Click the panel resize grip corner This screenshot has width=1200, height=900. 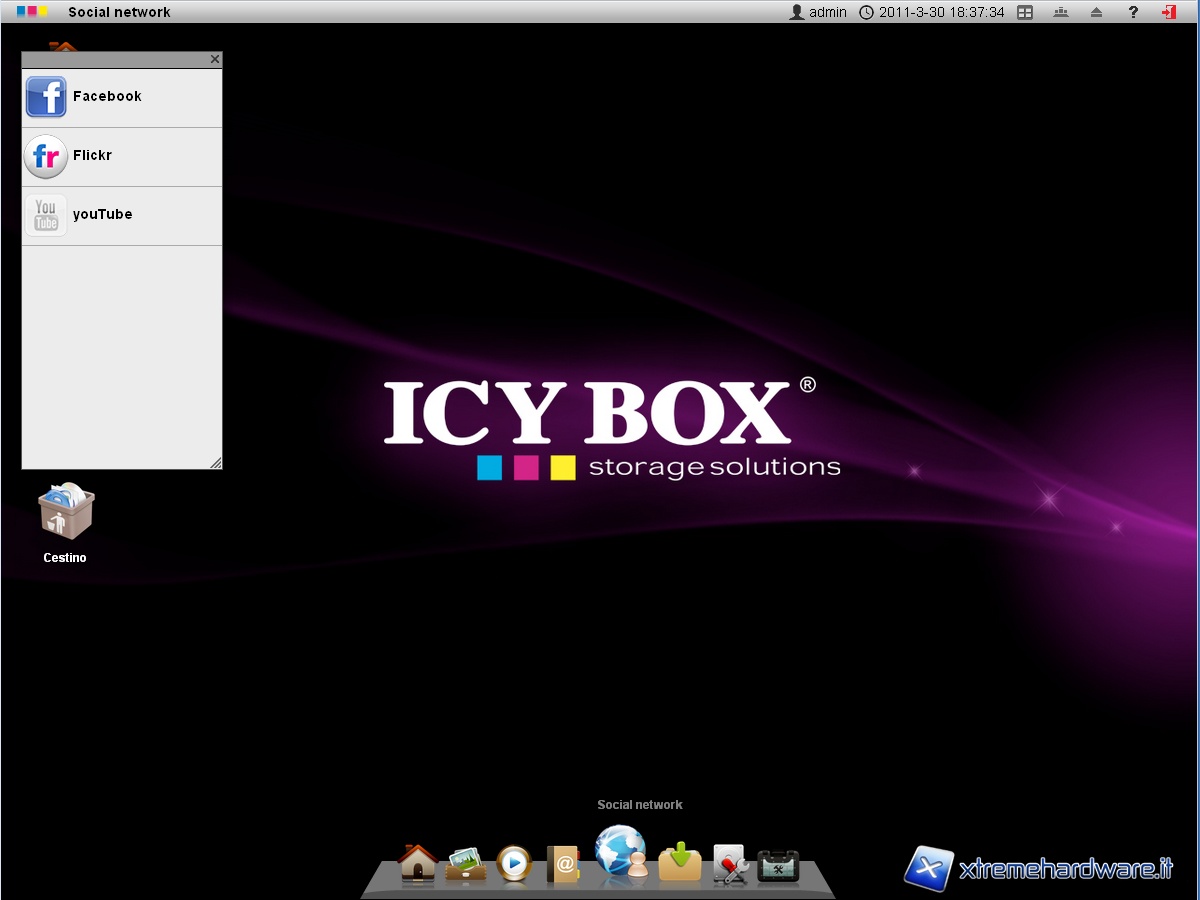(215, 463)
